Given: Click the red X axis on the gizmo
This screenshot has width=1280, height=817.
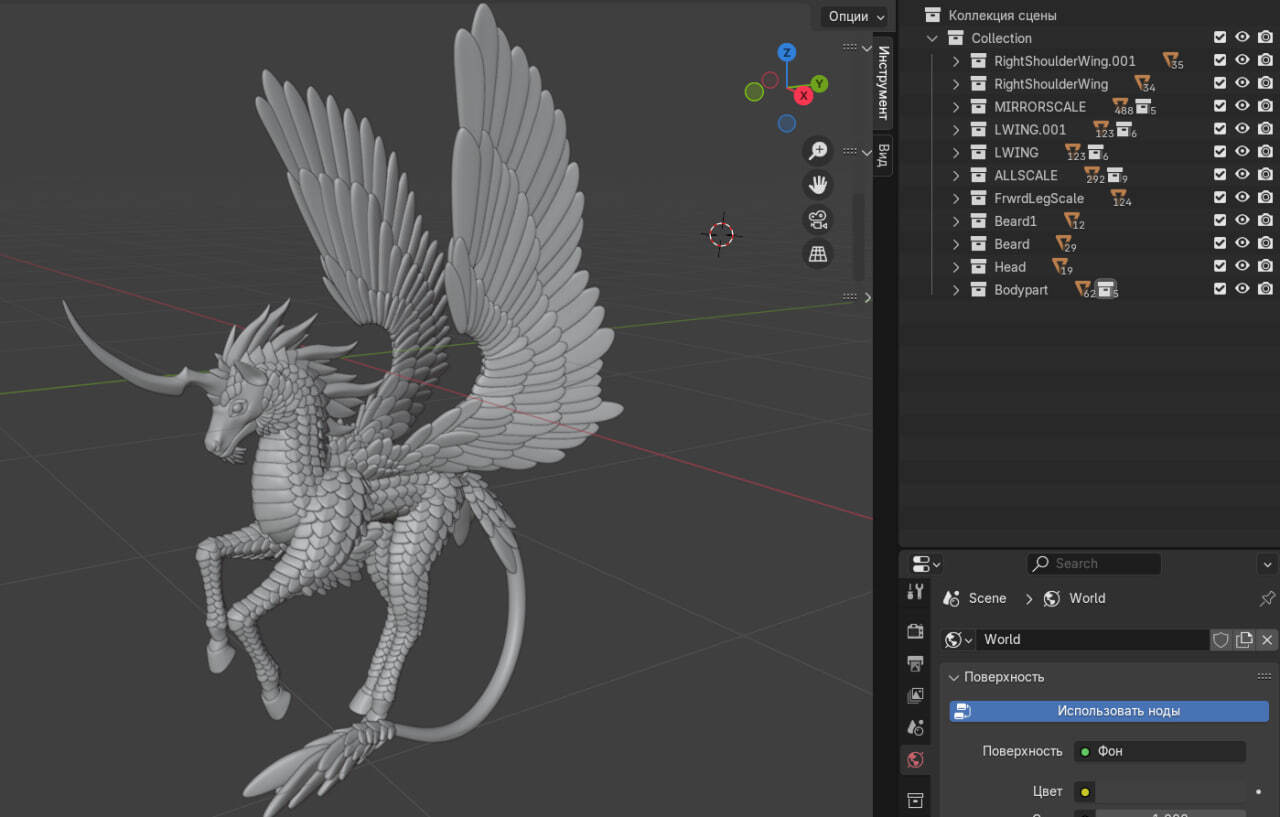Looking at the screenshot, I should click(803, 96).
